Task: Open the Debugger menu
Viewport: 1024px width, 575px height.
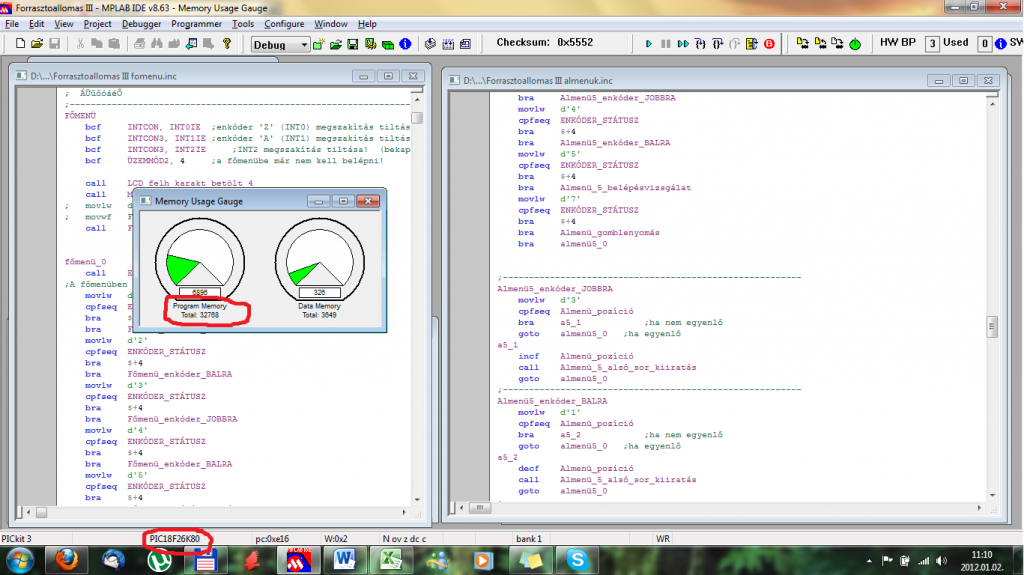Action: (x=141, y=23)
